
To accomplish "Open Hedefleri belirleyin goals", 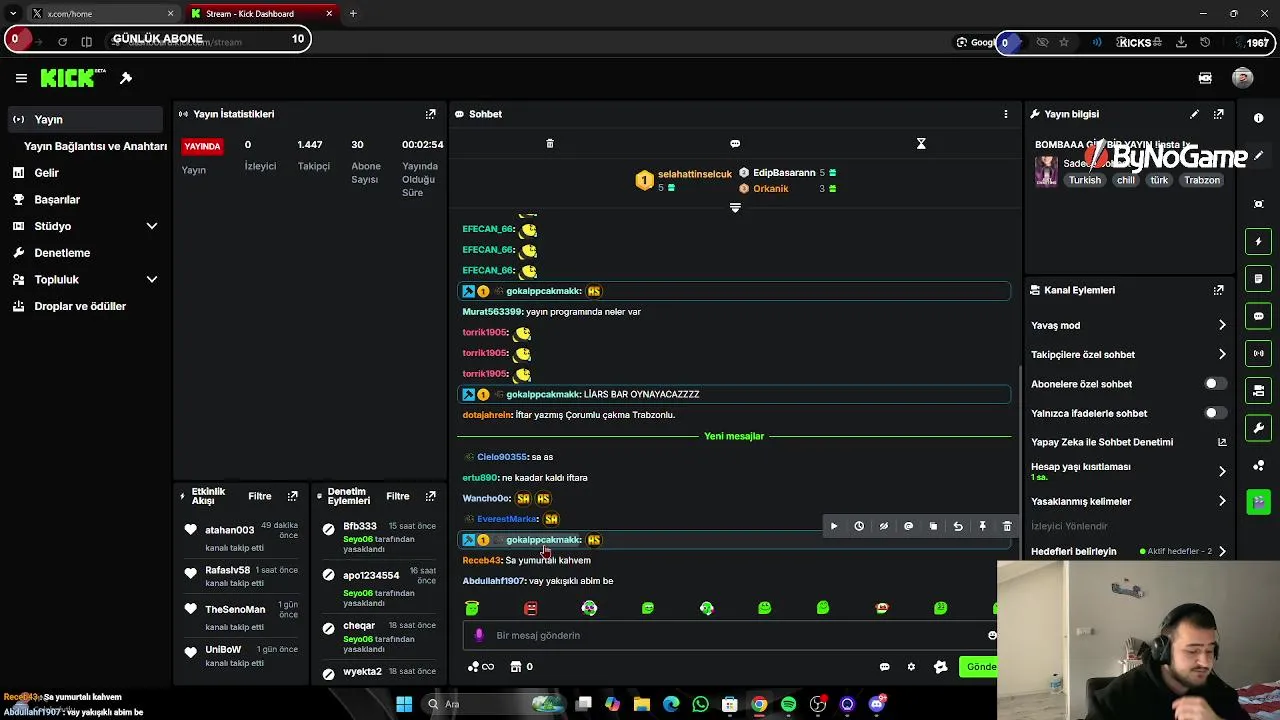I will pyautogui.click(x=1129, y=551).
